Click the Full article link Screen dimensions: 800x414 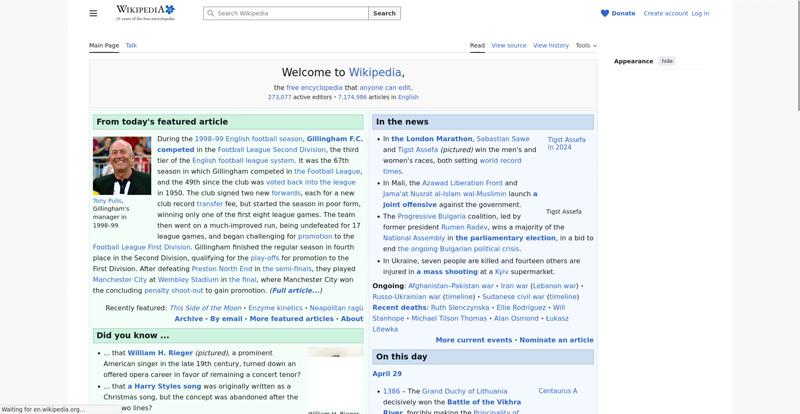[x=296, y=290]
